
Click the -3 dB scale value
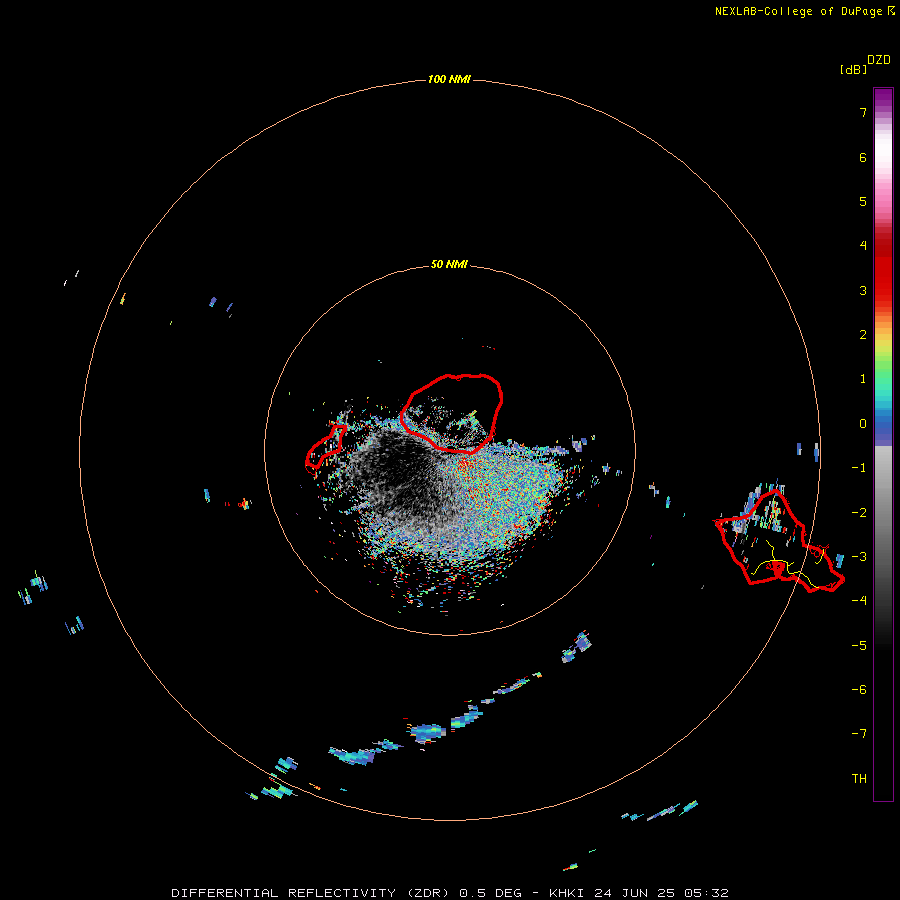pos(859,557)
